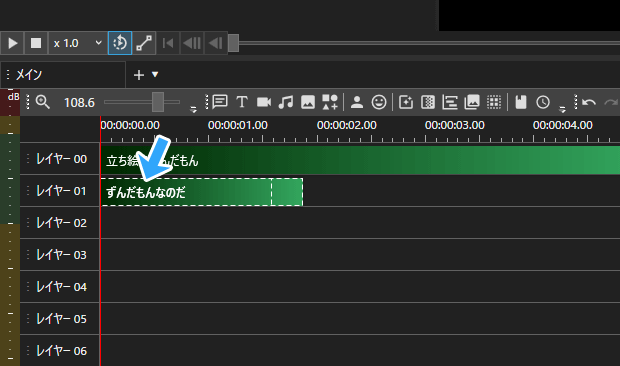Add a text item with T icon
The width and height of the screenshot is (620, 366).
coord(242,102)
